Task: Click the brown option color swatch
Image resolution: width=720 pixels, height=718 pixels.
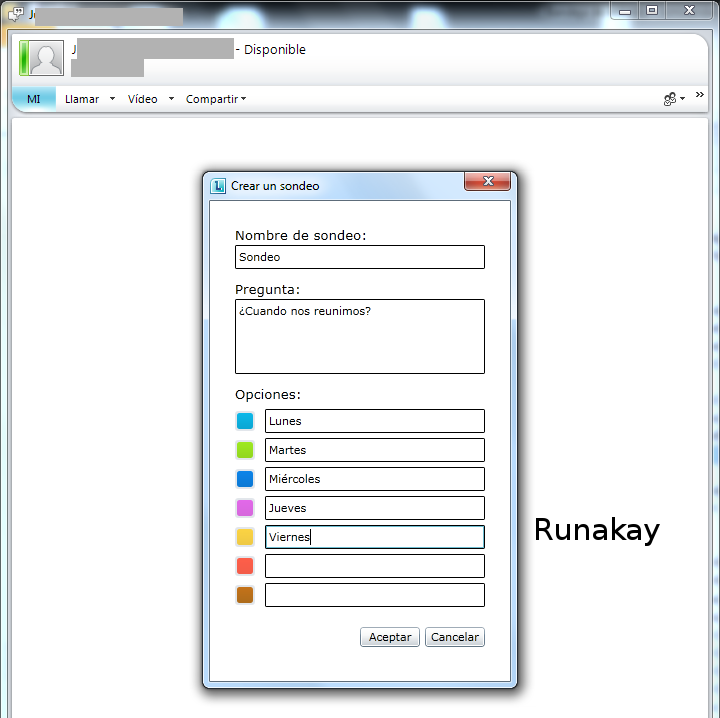Action: point(245,595)
